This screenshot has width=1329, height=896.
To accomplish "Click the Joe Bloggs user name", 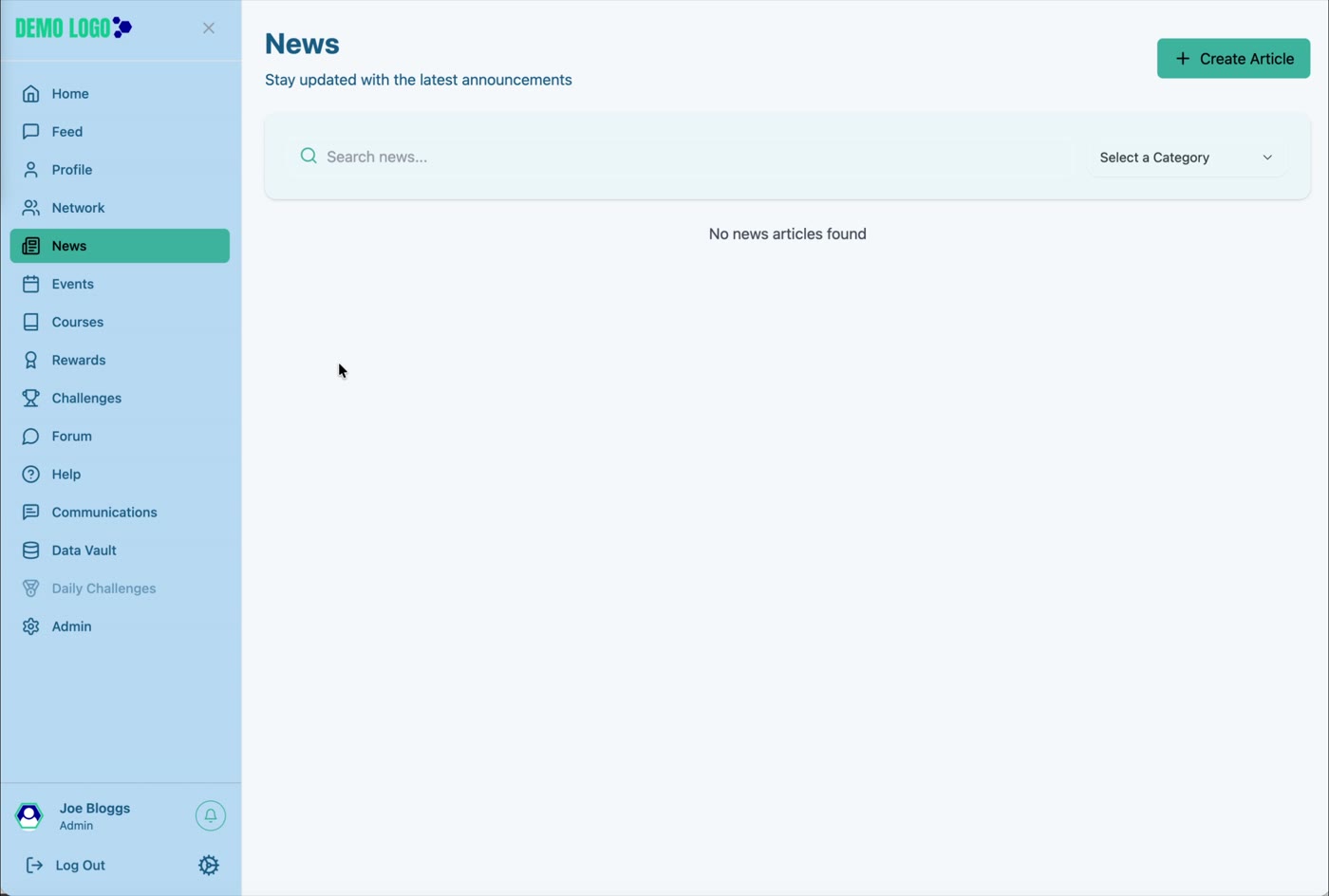I will click(95, 809).
